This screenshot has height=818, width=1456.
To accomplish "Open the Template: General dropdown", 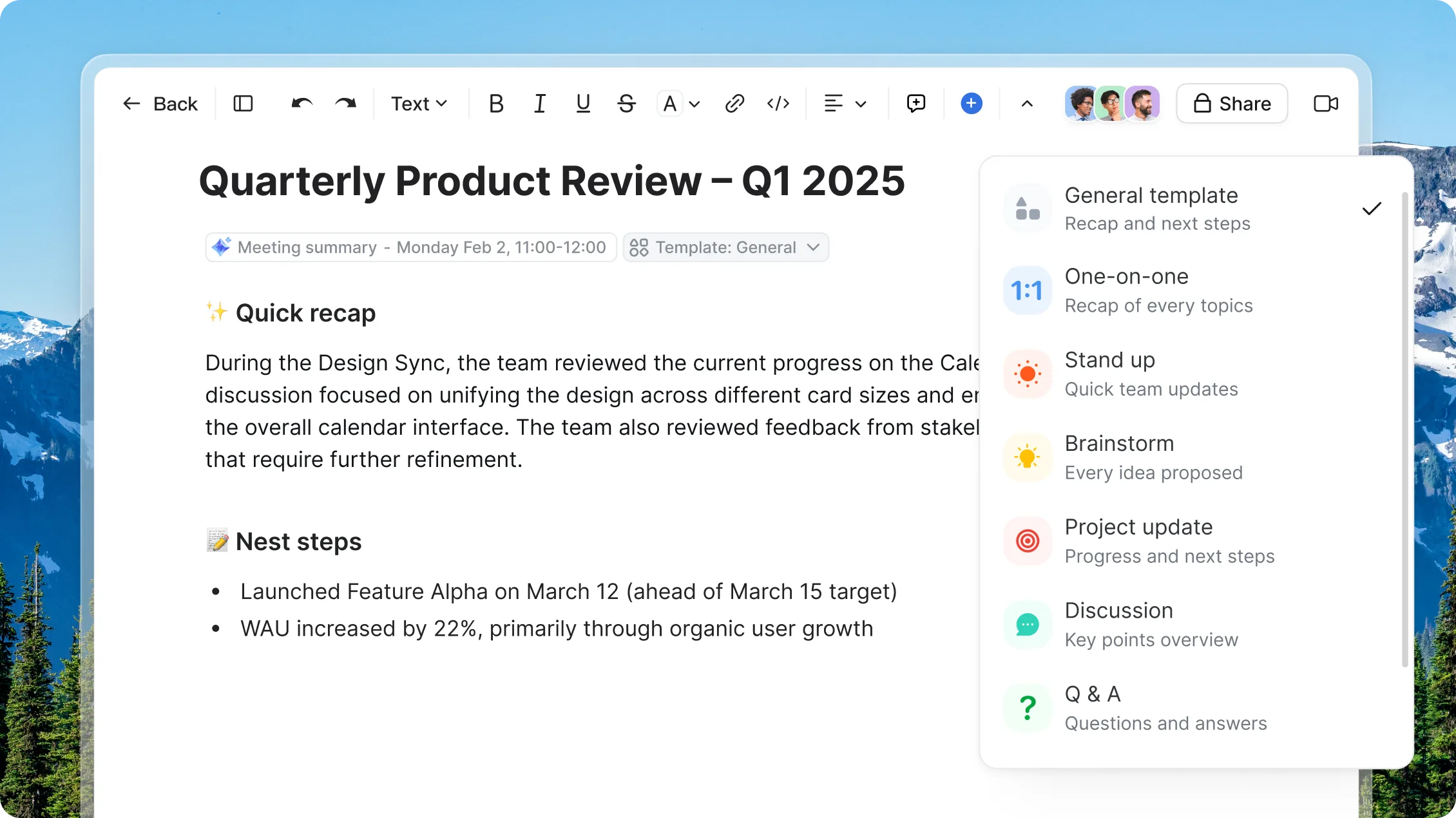I will point(726,247).
